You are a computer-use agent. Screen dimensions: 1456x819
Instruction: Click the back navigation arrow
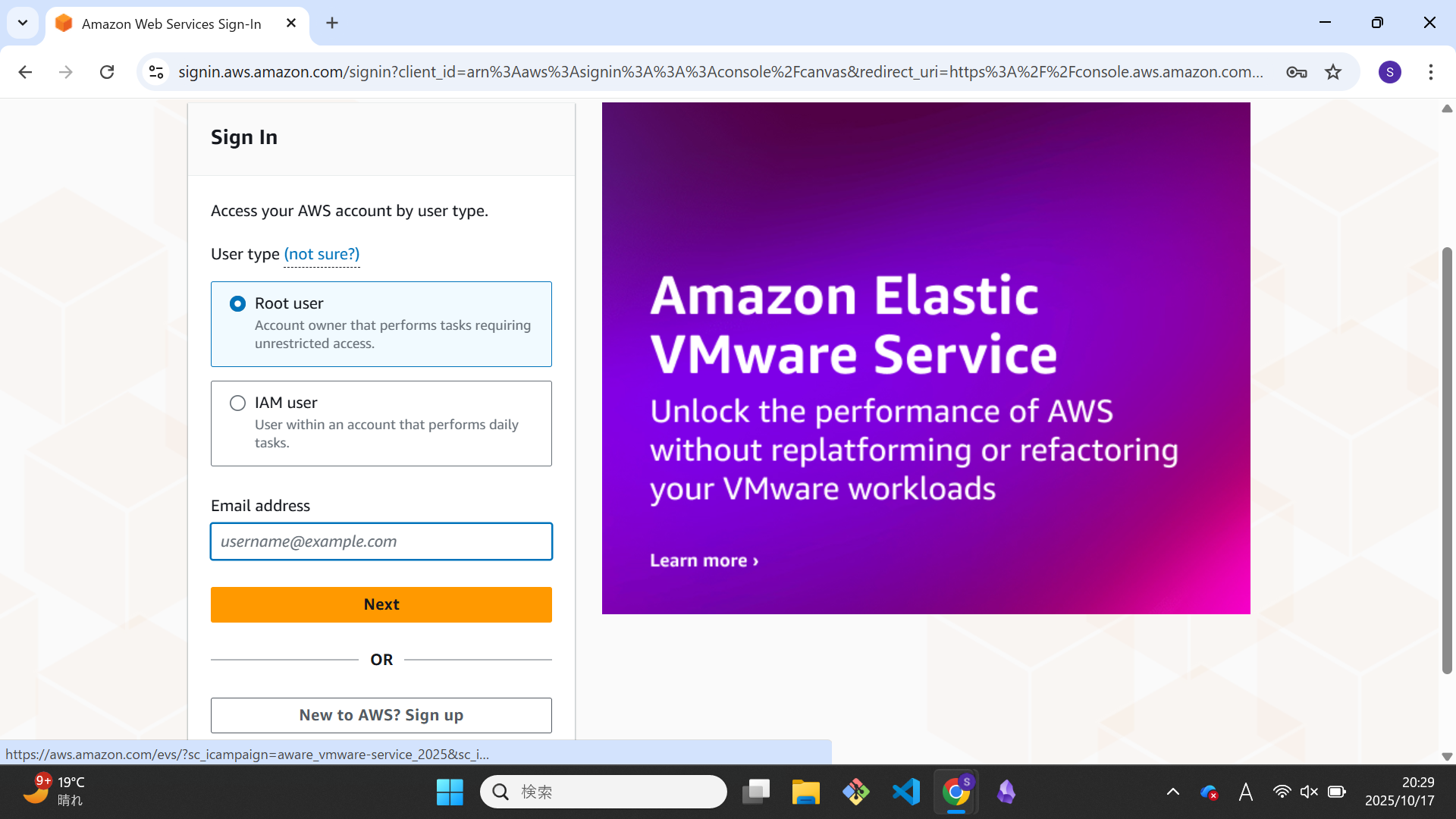click(25, 72)
